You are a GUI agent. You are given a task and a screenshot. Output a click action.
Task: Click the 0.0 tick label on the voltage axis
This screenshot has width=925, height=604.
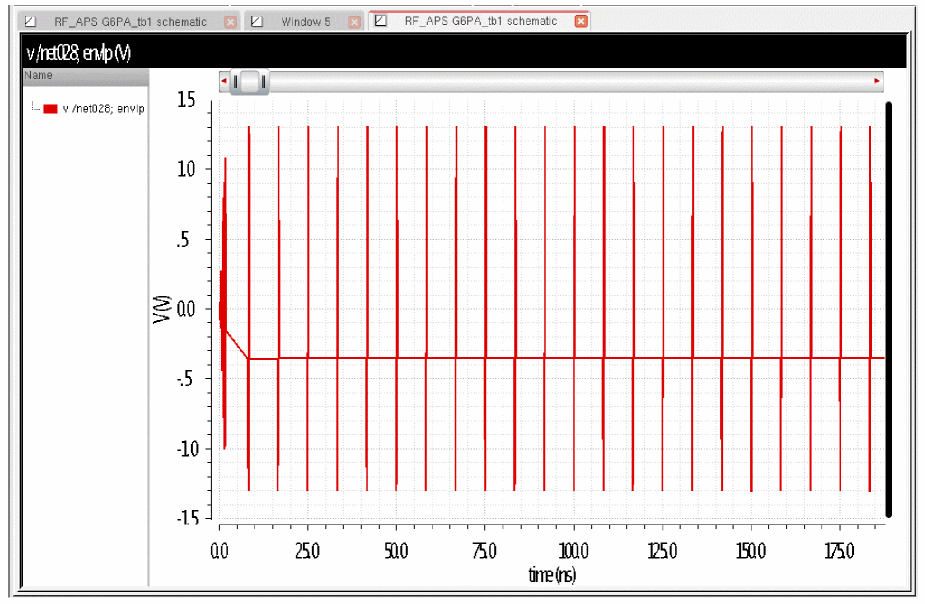tap(185, 308)
